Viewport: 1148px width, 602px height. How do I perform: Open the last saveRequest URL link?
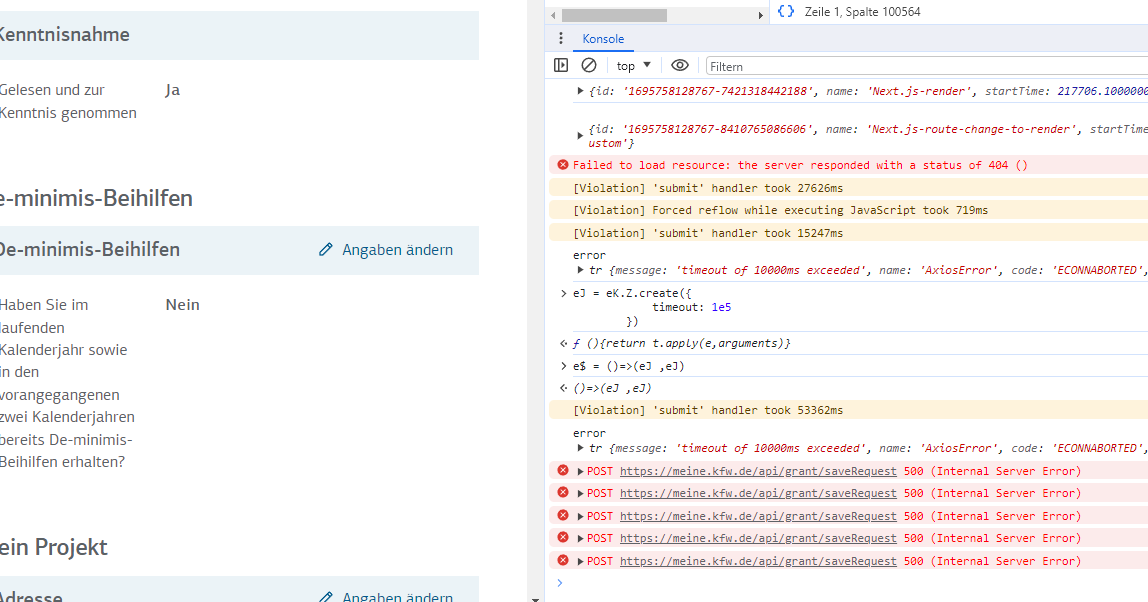point(758,562)
